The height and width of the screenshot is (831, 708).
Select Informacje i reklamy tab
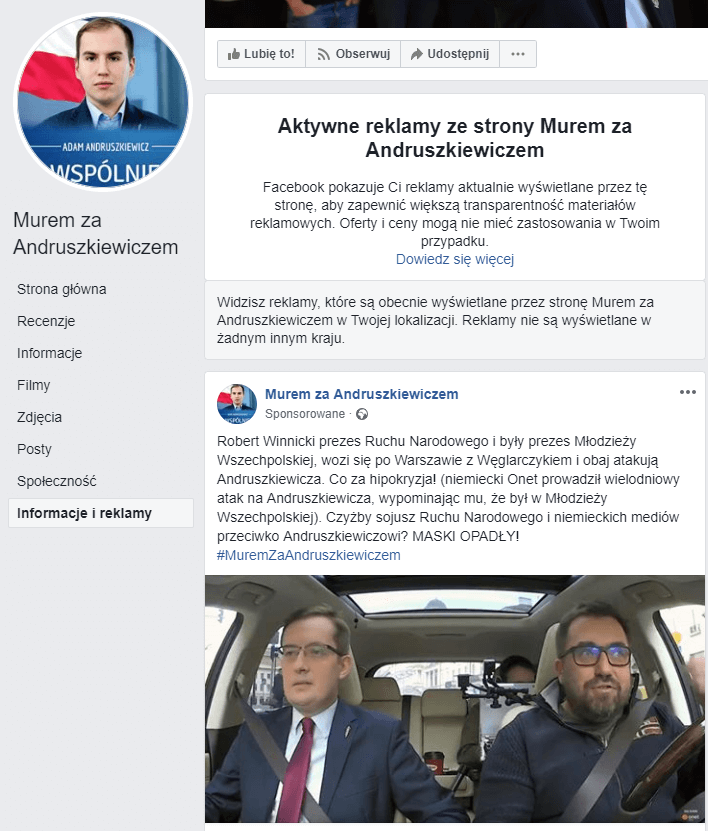click(x=101, y=513)
